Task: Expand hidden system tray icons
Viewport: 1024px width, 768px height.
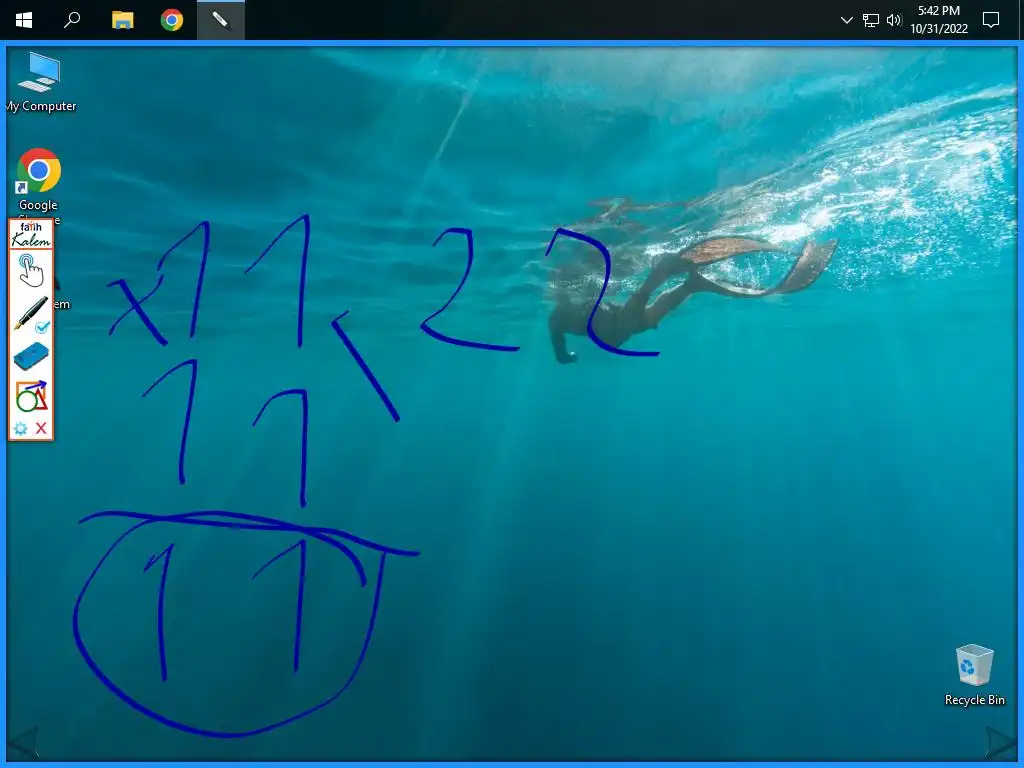Action: coord(846,20)
